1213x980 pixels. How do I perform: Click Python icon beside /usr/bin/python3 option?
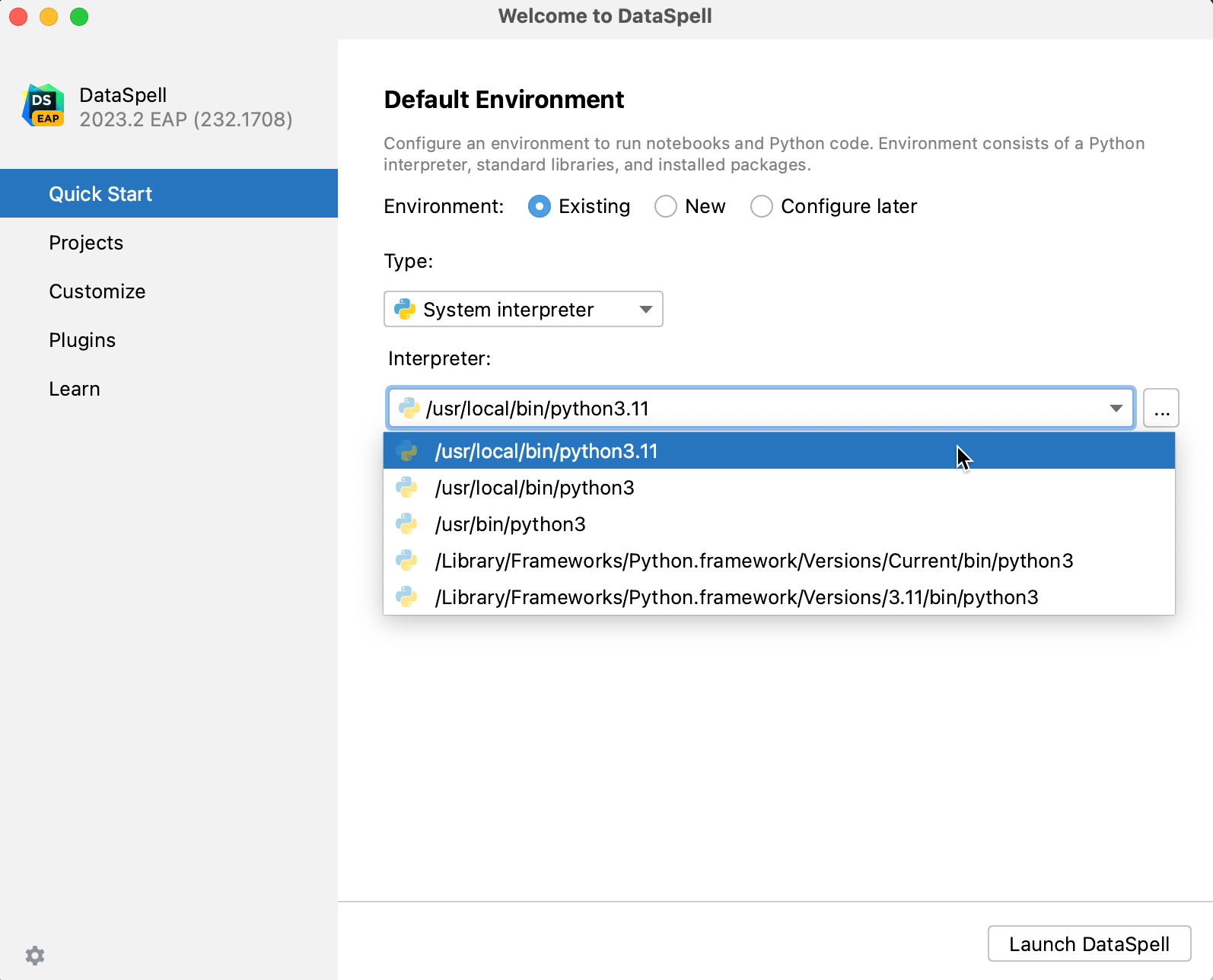(406, 523)
